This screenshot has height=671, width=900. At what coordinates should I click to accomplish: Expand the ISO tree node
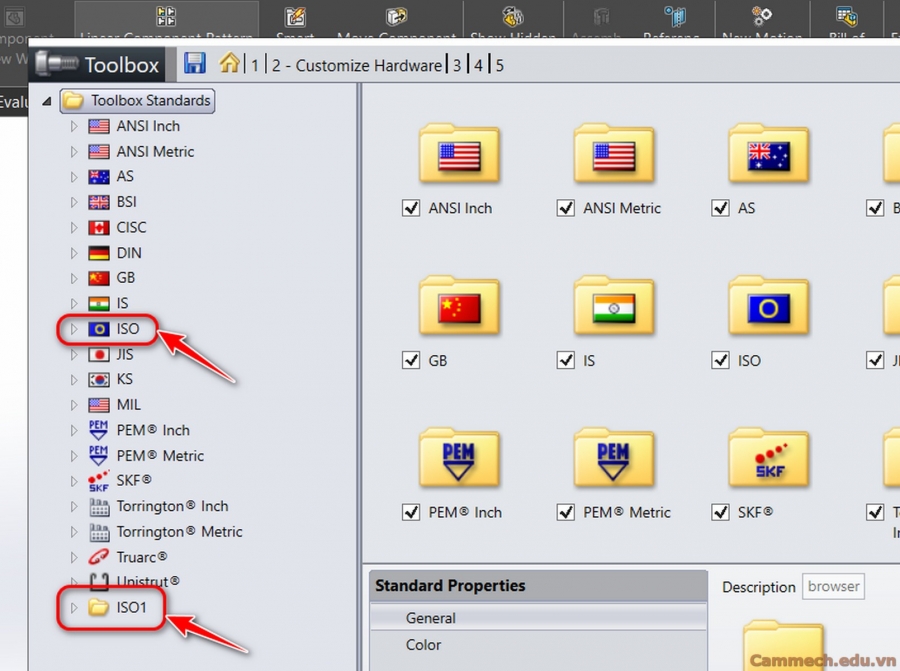(74, 329)
